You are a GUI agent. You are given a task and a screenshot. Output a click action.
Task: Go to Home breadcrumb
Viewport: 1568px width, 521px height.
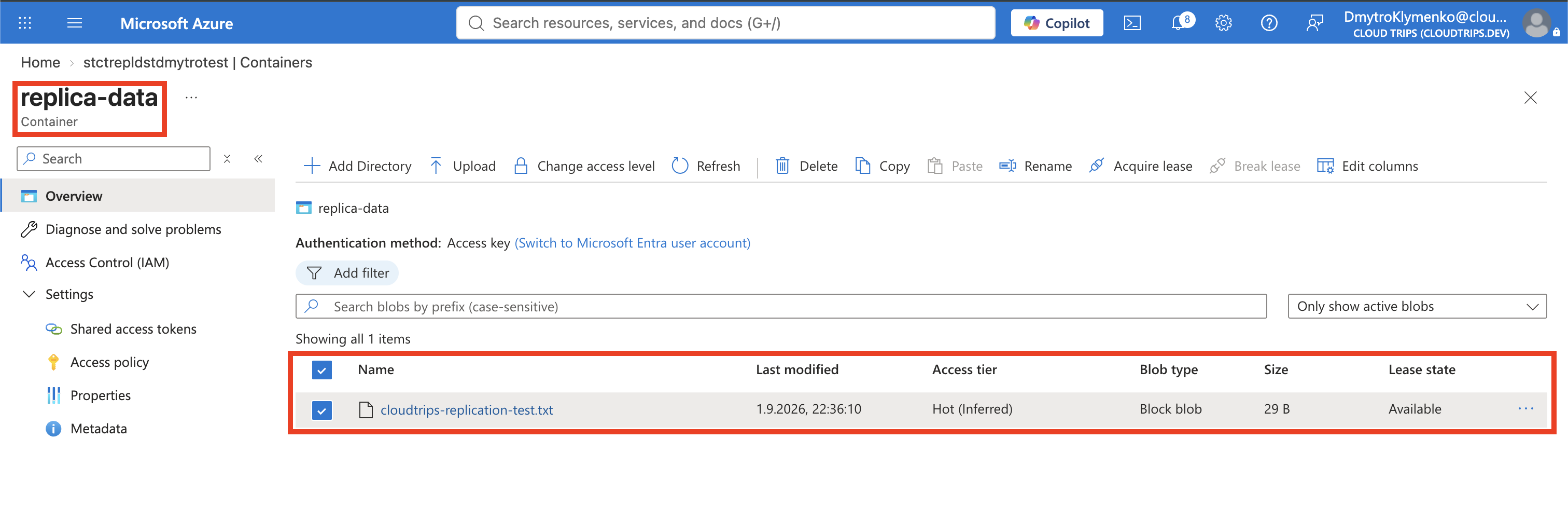pyautogui.click(x=40, y=62)
